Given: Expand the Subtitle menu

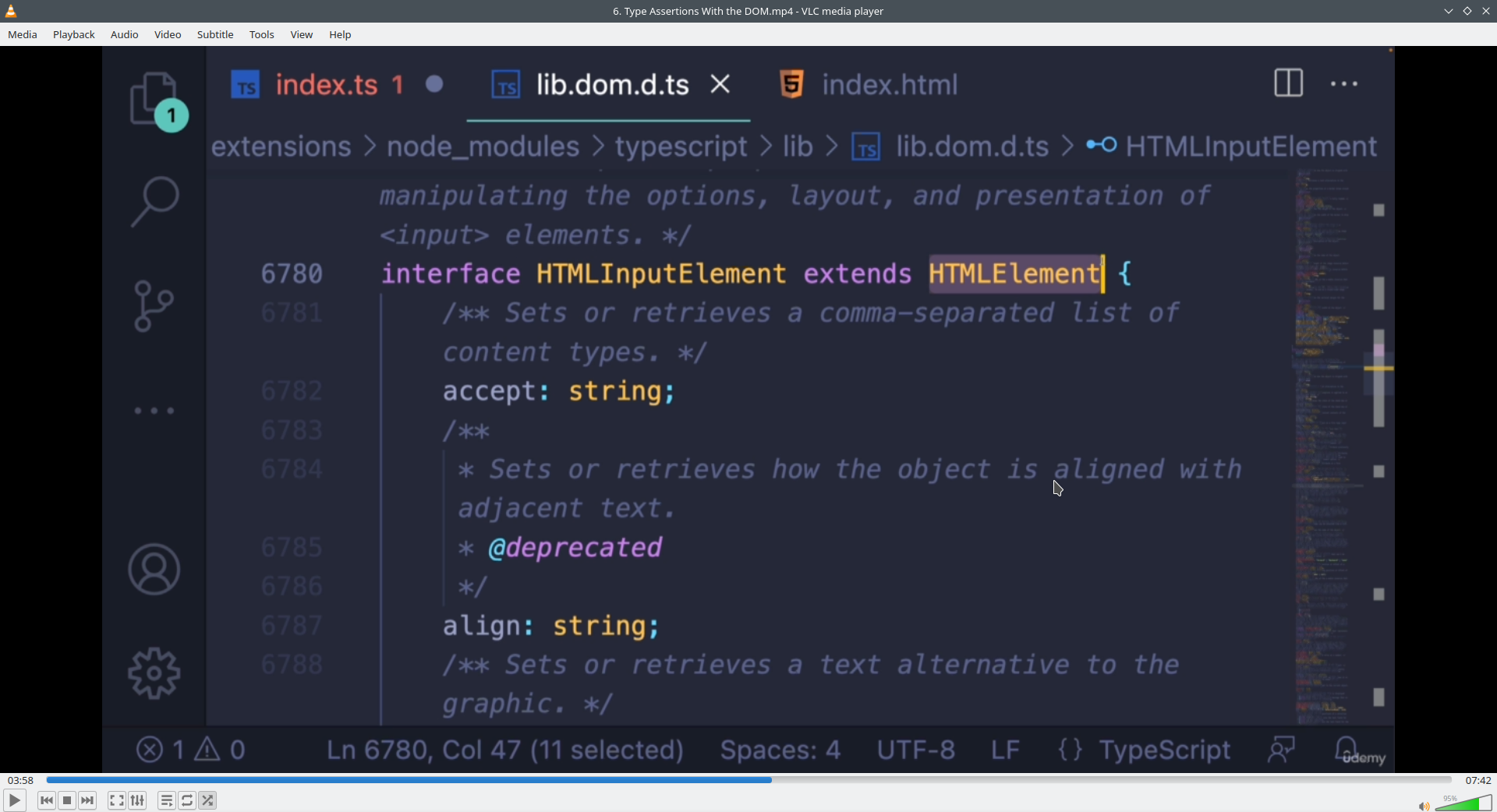Looking at the screenshot, I should (x=215, y=34).
